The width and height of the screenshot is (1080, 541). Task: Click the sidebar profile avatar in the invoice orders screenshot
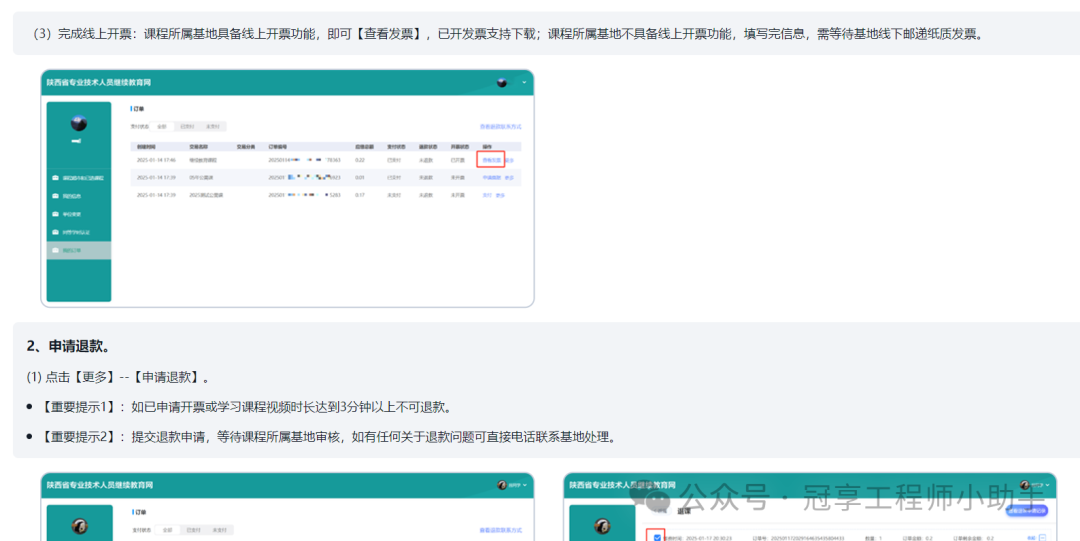pos(79,123)
